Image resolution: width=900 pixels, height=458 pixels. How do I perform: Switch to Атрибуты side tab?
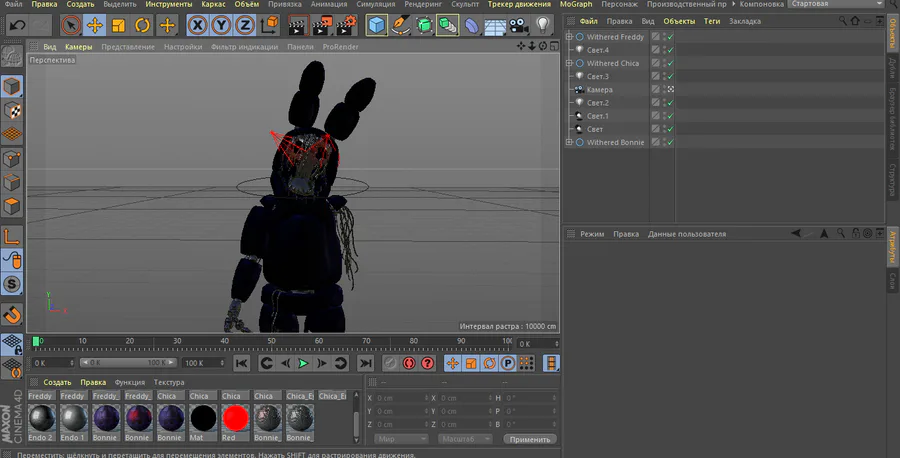tap(893, 247)
